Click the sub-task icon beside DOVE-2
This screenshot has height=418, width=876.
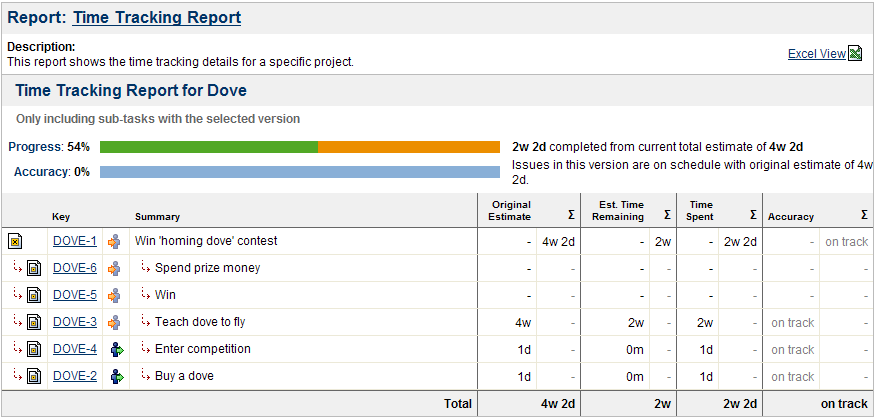pos(33,376)
